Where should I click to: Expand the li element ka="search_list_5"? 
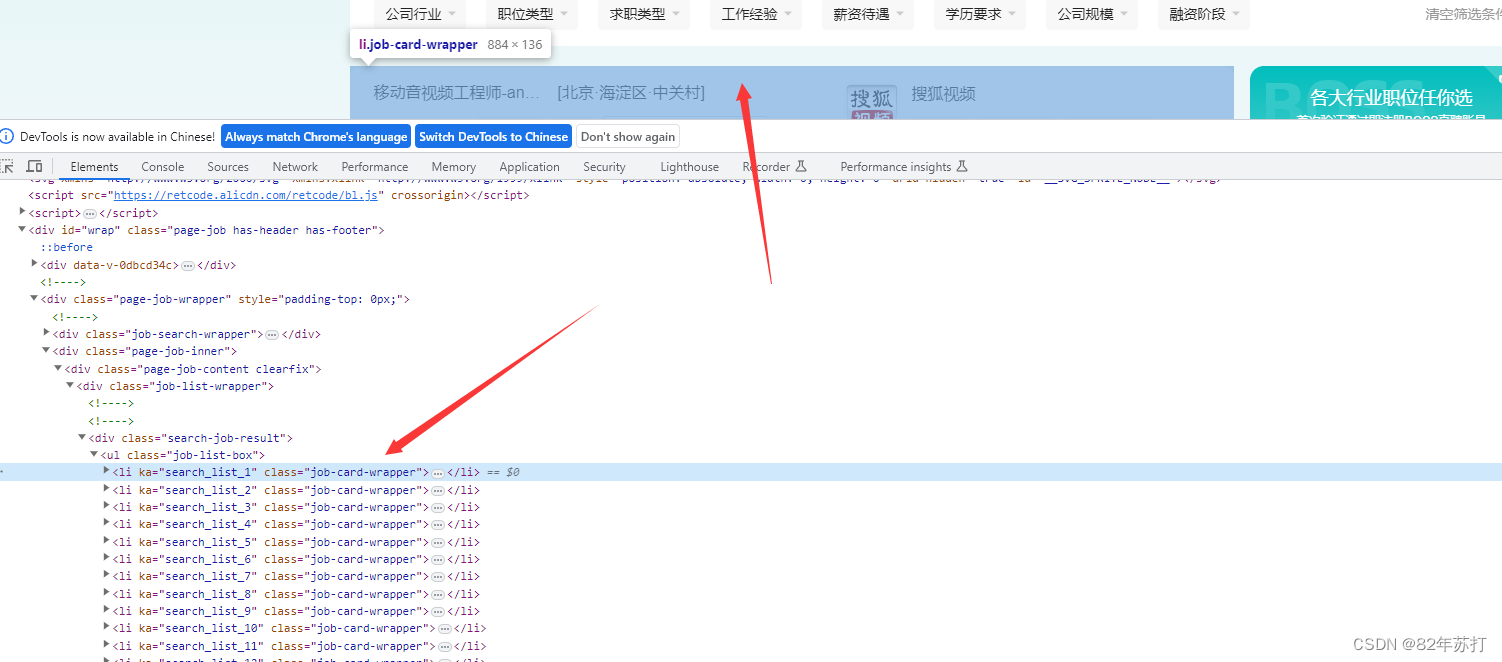[x=106, y=541]
